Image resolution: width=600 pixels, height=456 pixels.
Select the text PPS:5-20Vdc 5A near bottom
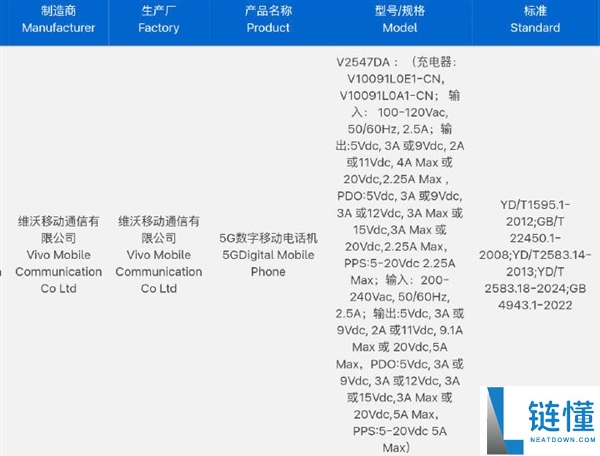coord(400,431)
